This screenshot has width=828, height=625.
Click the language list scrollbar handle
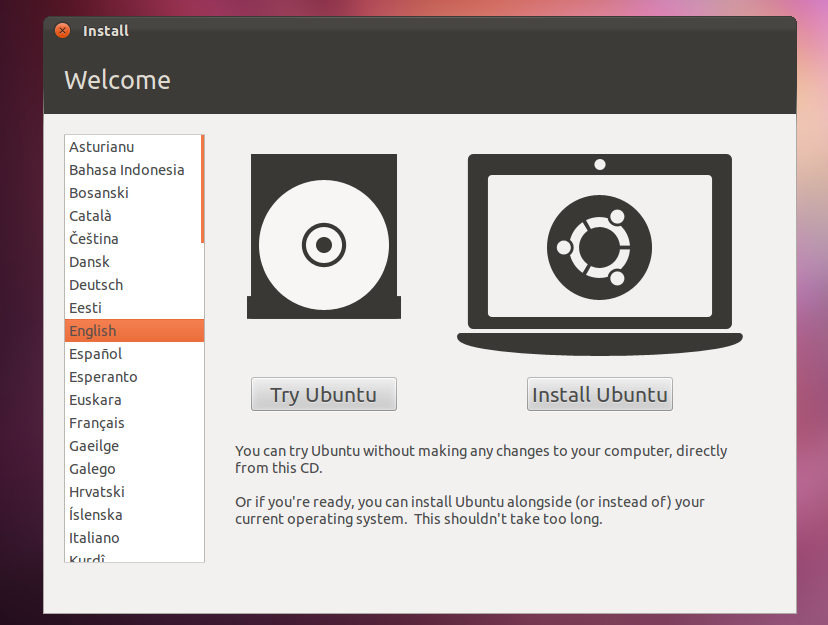tap(202, 189)
